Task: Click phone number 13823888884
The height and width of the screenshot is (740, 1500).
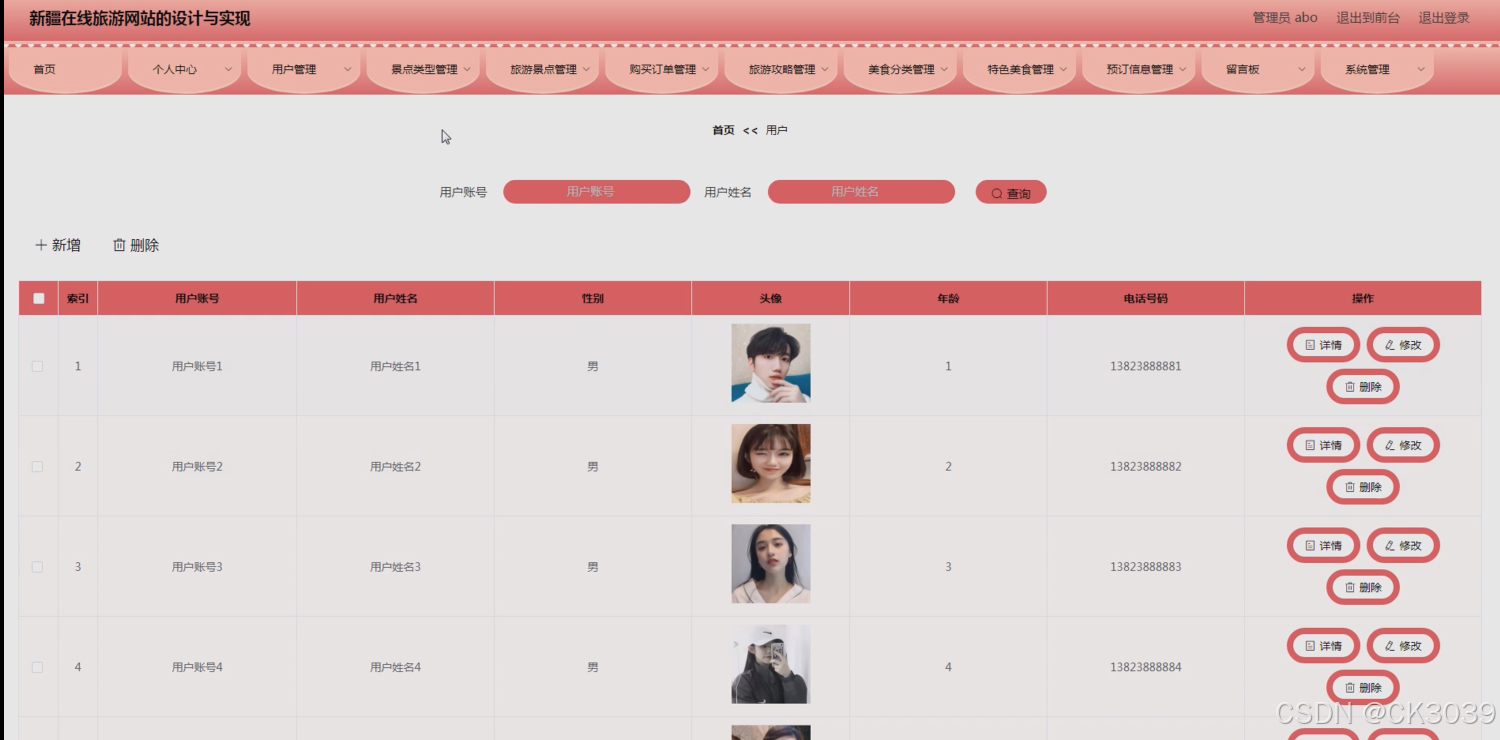Action: (x=1146, y=667)
